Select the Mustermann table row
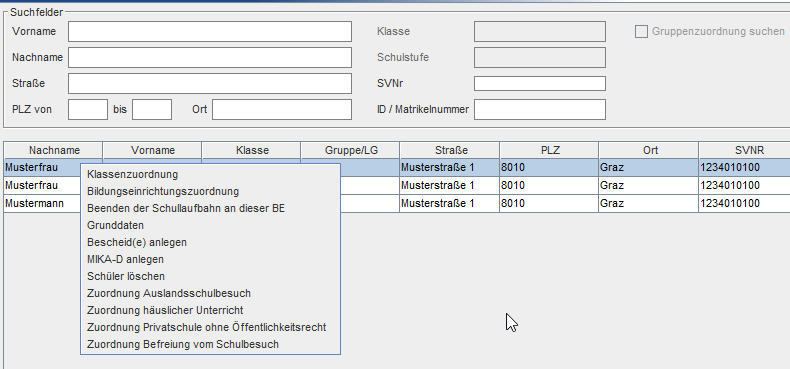The width and height of the screenshot is (790, 369). point(397,204)
